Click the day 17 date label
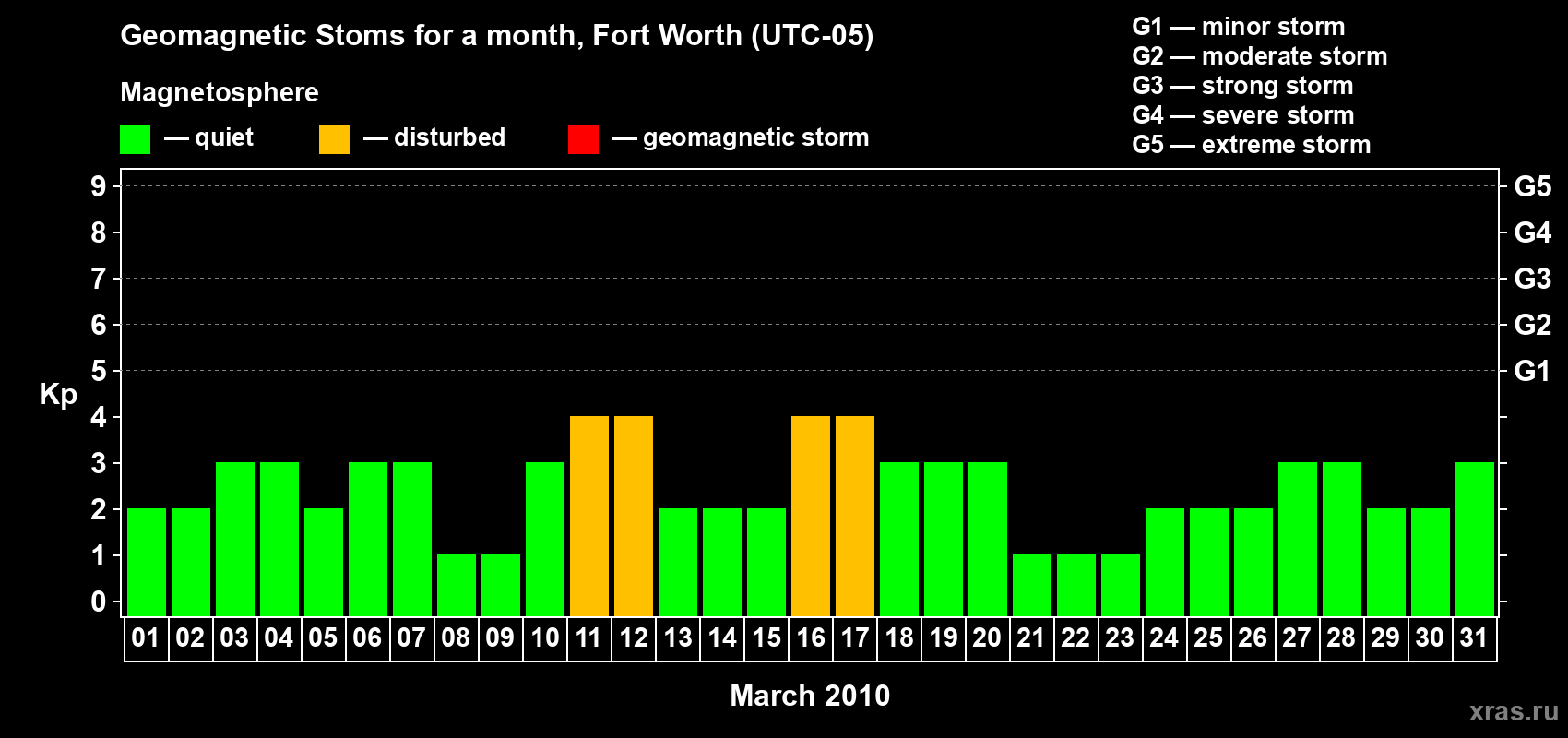This screenshot has height=738, width=1568. pos(854,637)
